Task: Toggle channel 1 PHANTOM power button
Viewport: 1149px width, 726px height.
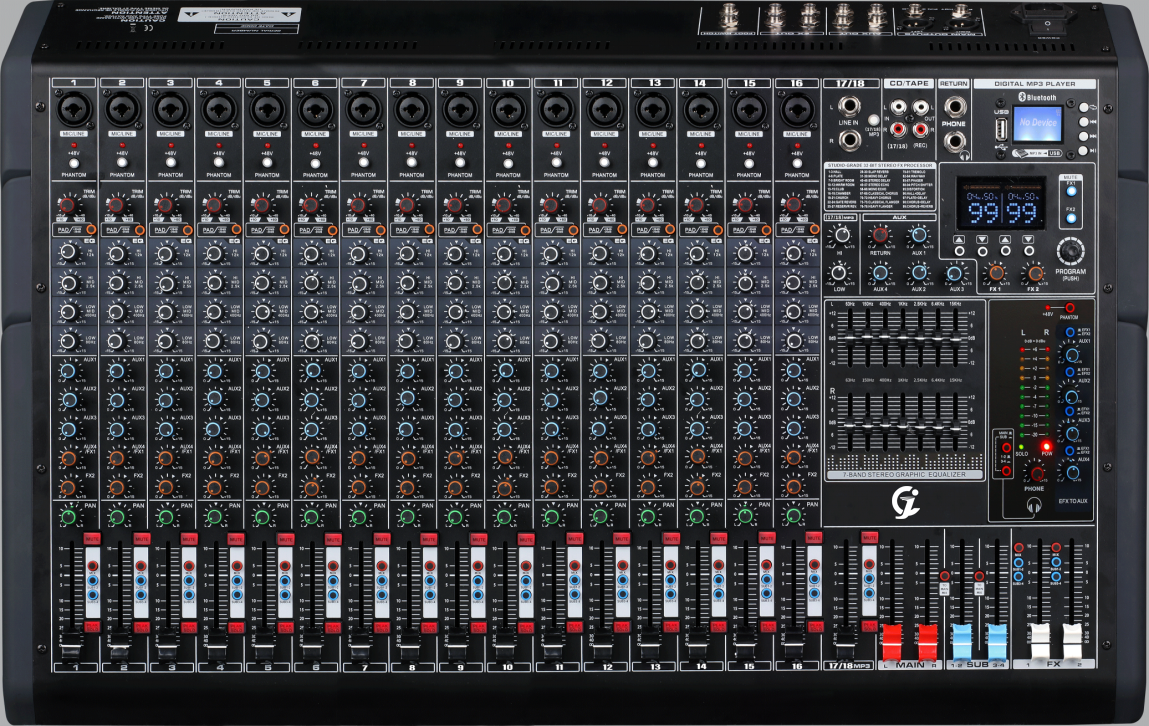Action: [x=74, y=161]
